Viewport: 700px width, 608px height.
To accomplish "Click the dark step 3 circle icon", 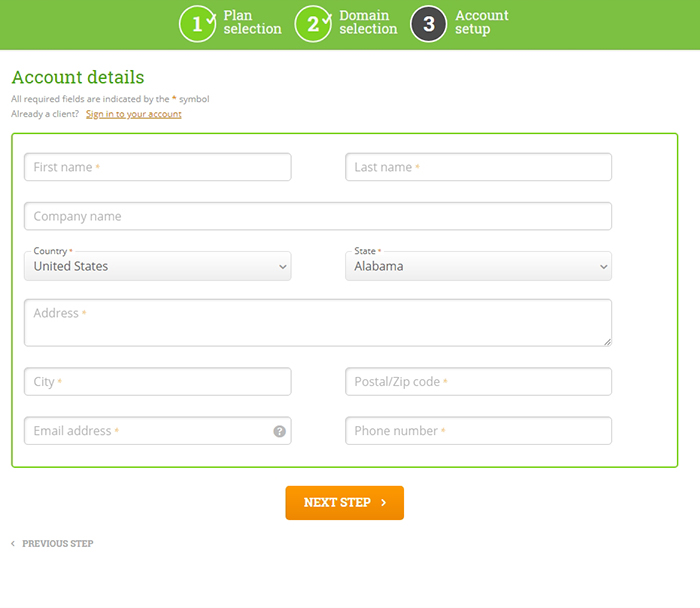I will click(429, 24).
